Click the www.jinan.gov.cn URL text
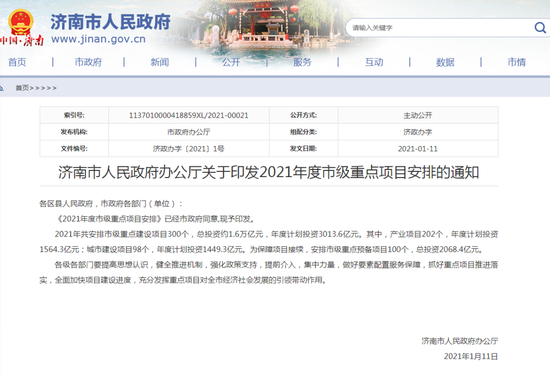The height and width of the screenshot is (379, 550). point(98,39)
